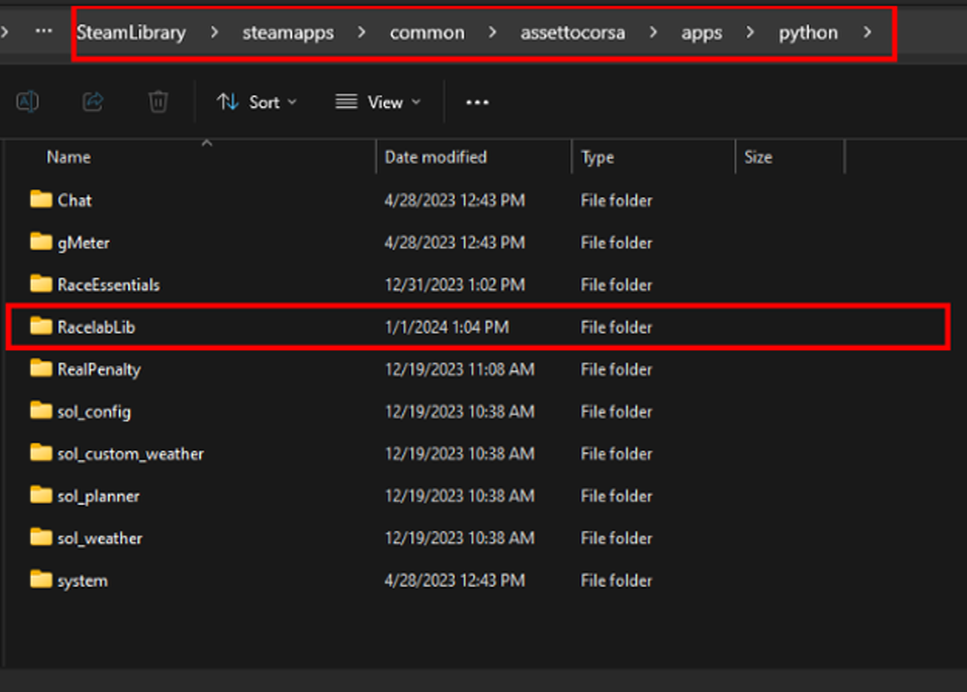Click the Delete trash icon

(158, 101)
